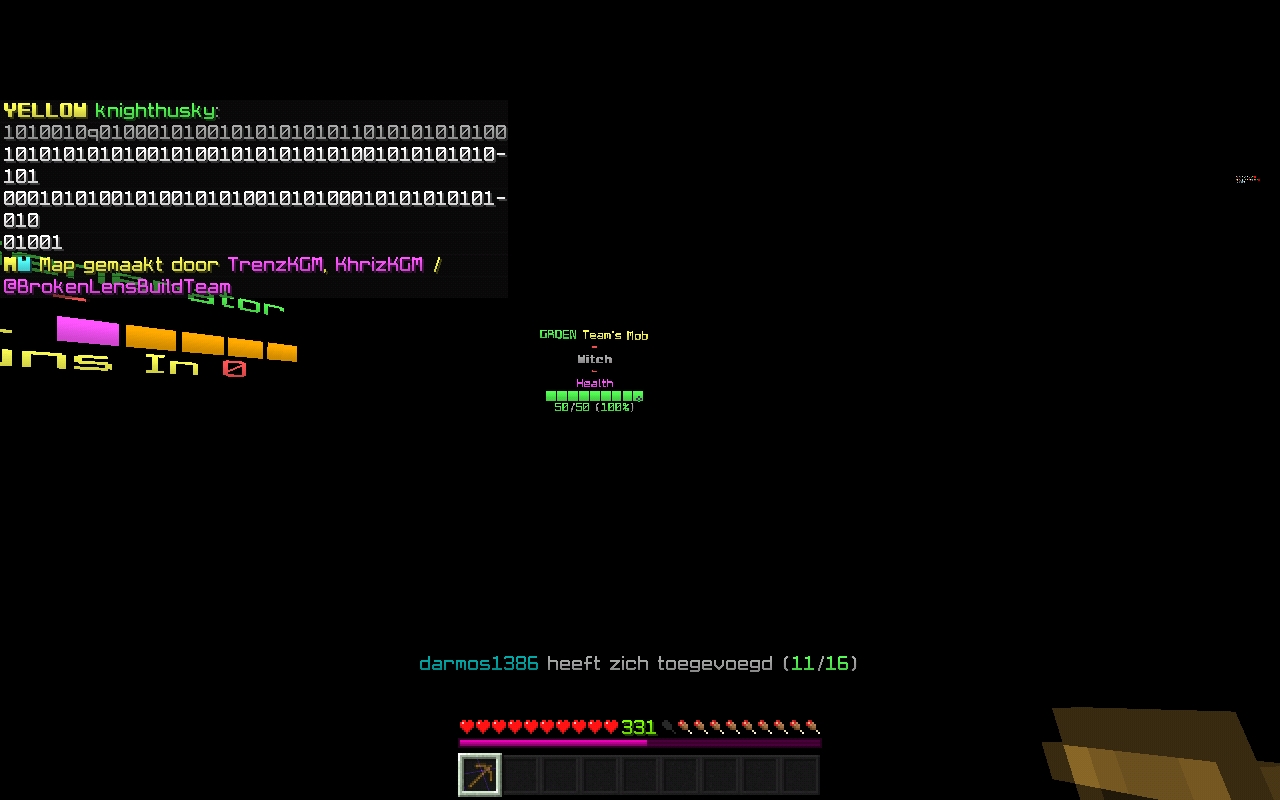Click 'TrenzKGM' in the map credits
This screenshot has height=800, width=1280.
tap(276, 265)
